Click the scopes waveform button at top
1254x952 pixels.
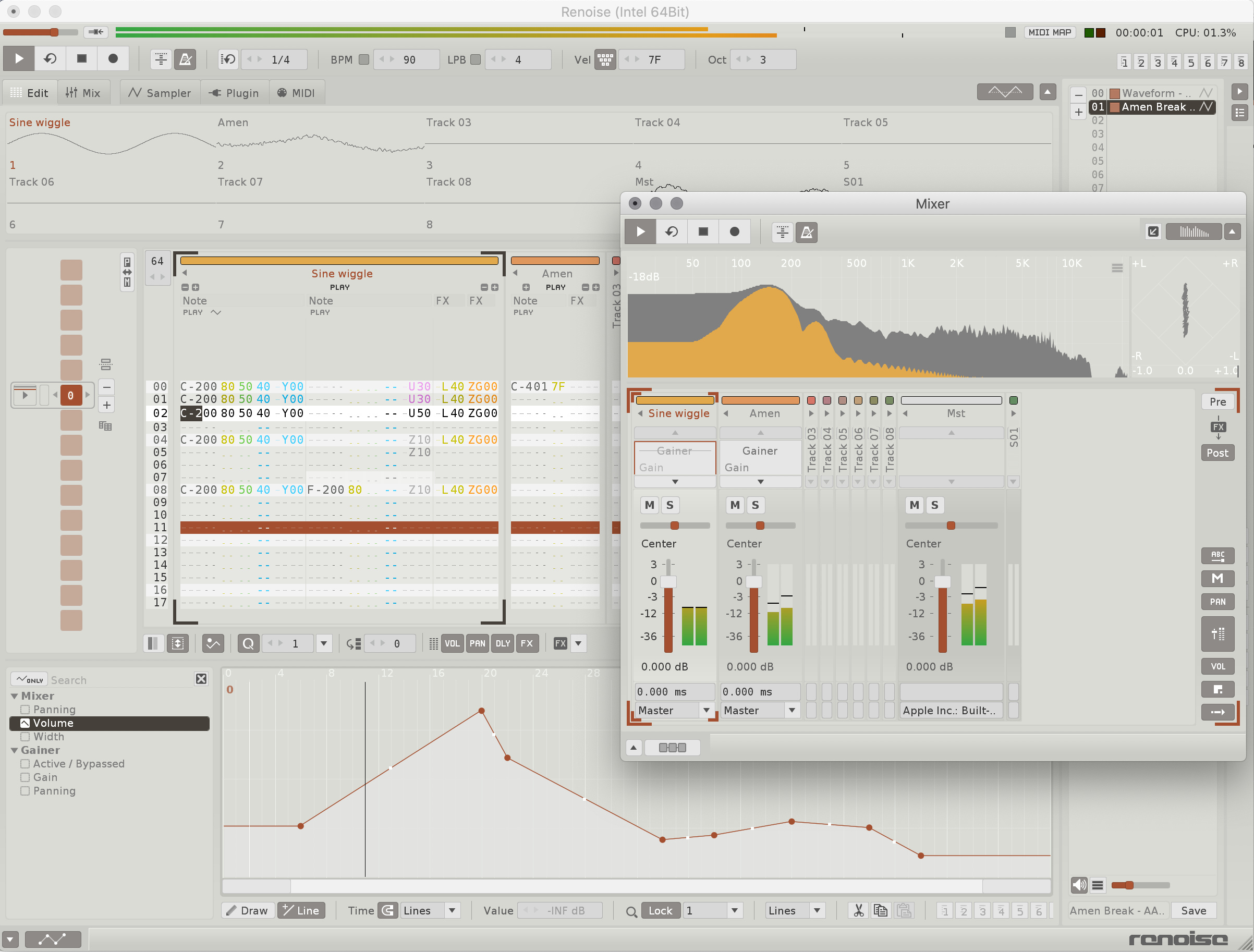(x=1005, y=91)
